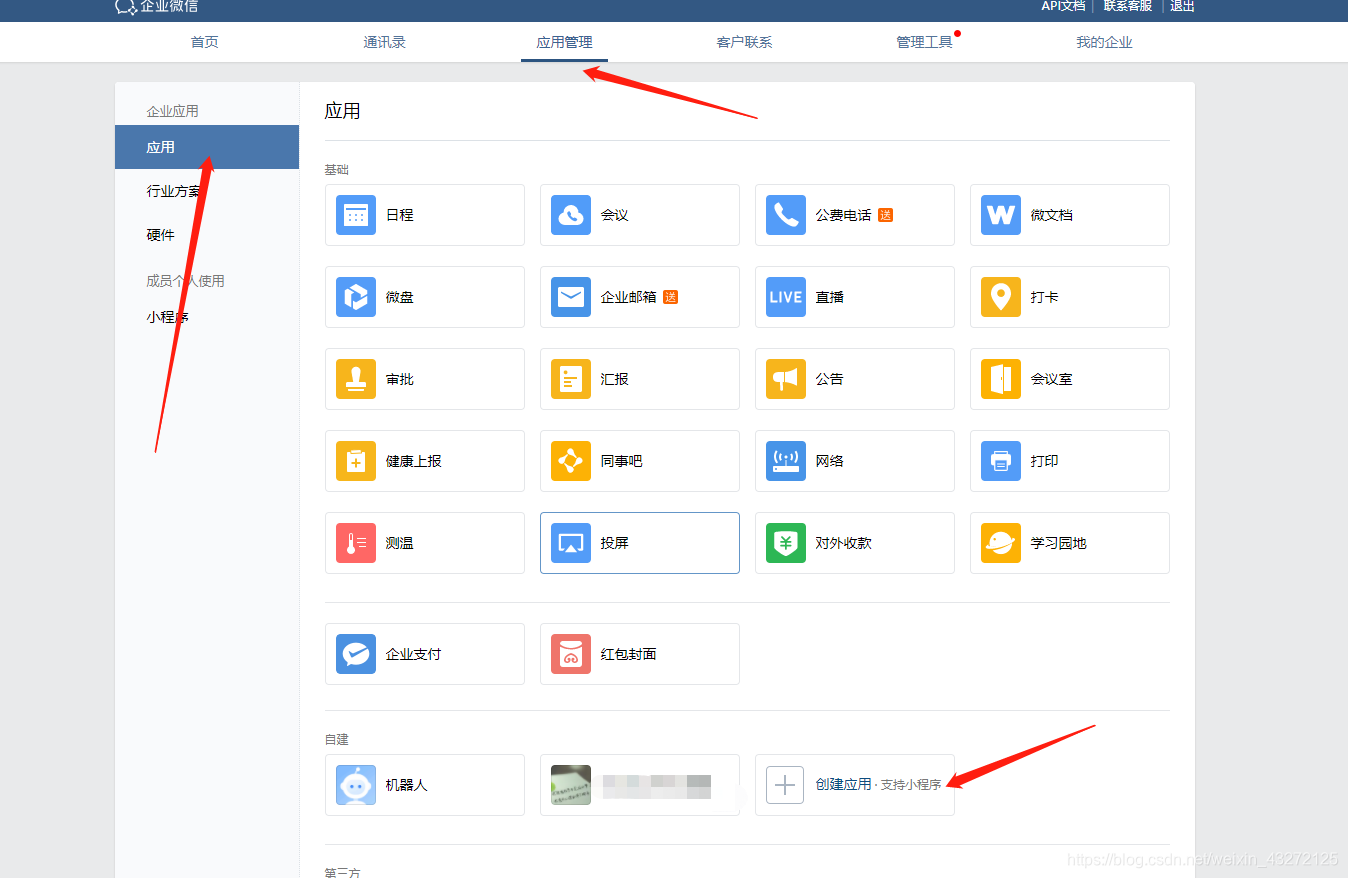Click the 学习园地 label text
The width and height of the screenshot is (1348, 878).
[1059, 543]
